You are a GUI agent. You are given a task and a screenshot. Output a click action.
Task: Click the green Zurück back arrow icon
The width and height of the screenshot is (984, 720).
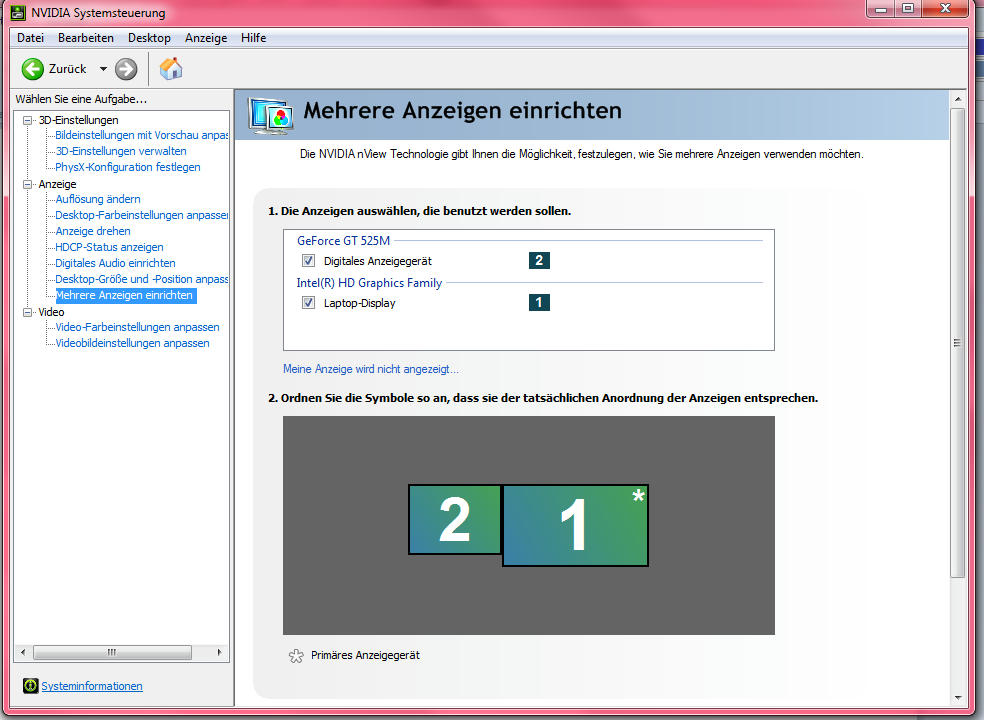[33, 69]
